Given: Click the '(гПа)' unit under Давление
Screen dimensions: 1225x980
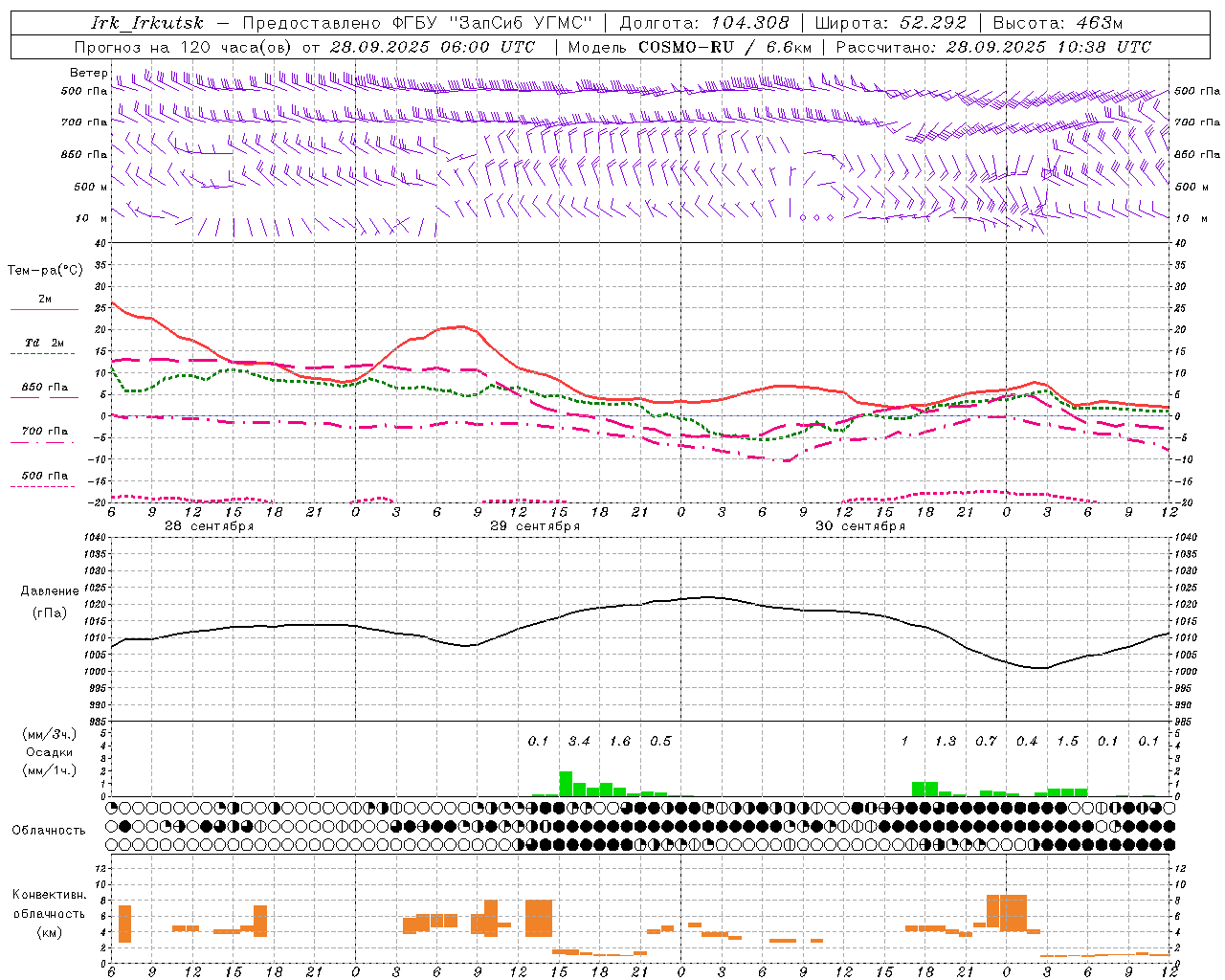Looking at the screenshot, I should click(x=50, y=613).
